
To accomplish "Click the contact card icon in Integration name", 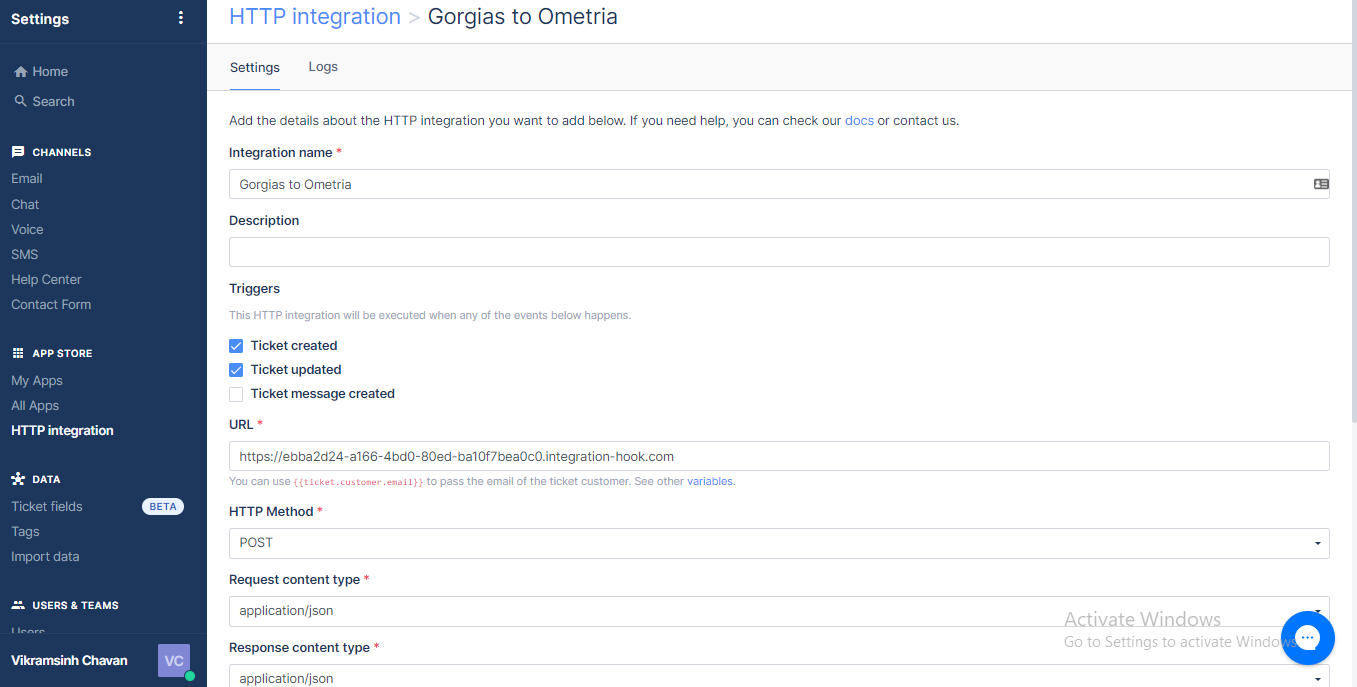I will (x=1321, y=184).
